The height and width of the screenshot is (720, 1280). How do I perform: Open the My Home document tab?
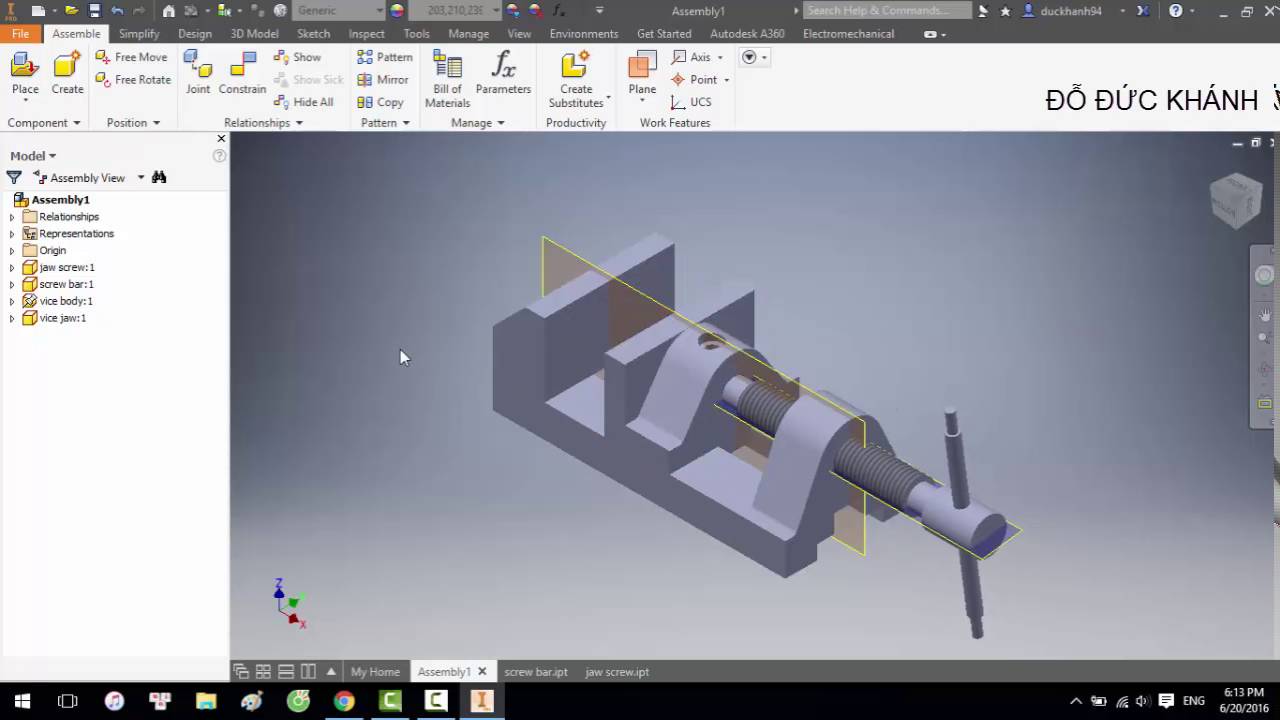[375, 672]
